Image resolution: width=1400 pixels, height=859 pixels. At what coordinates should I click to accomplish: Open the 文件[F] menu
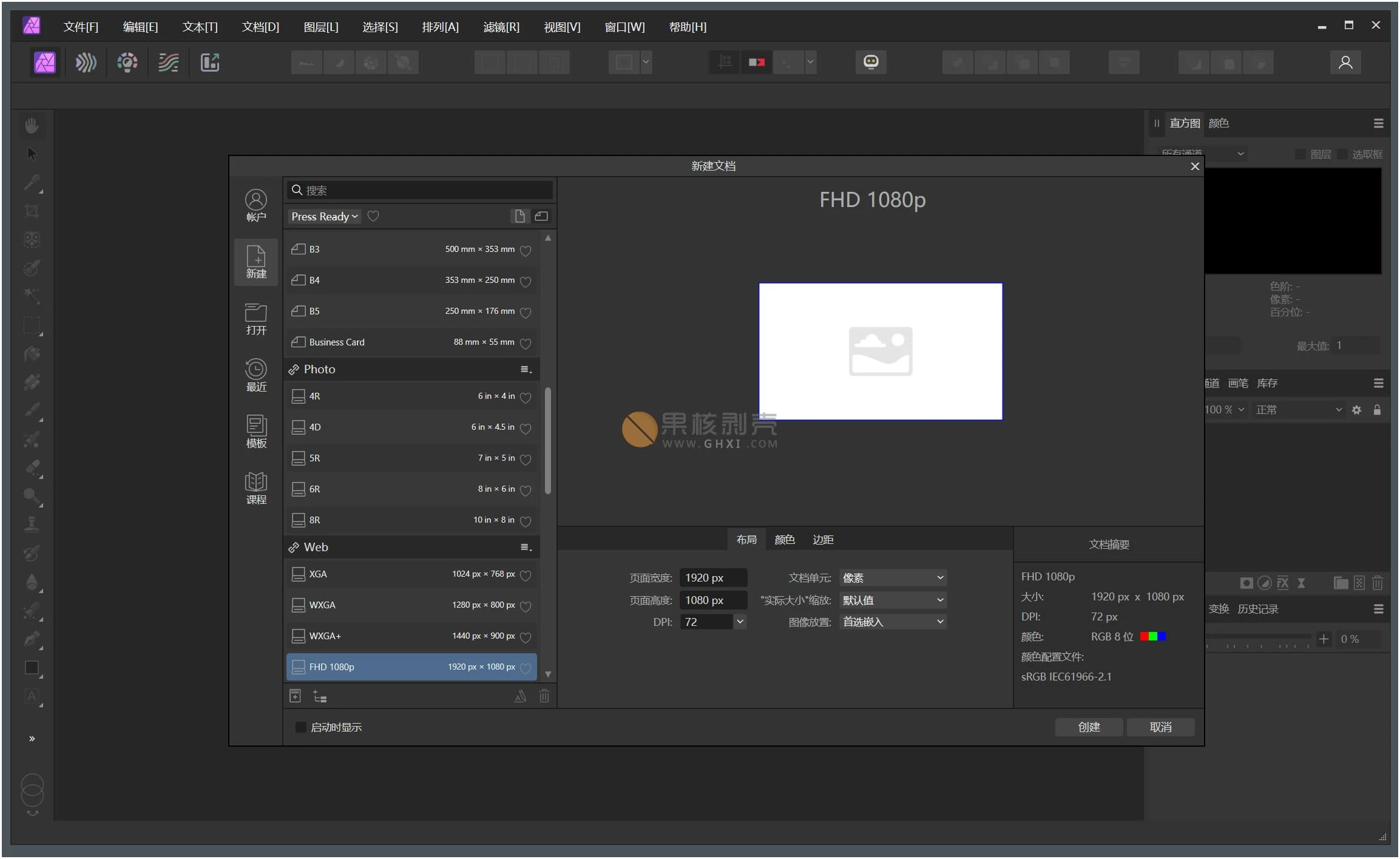[81, 27]
